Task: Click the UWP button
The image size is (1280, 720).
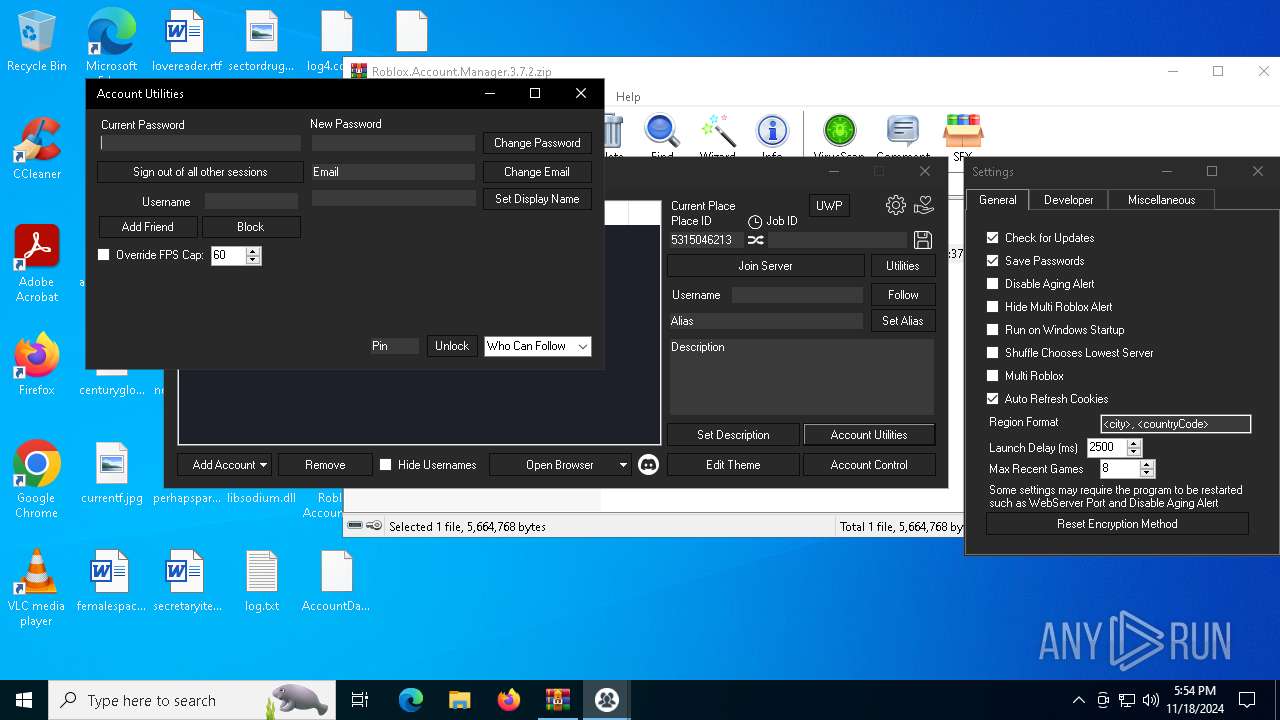Action: (x=829, y=206)
